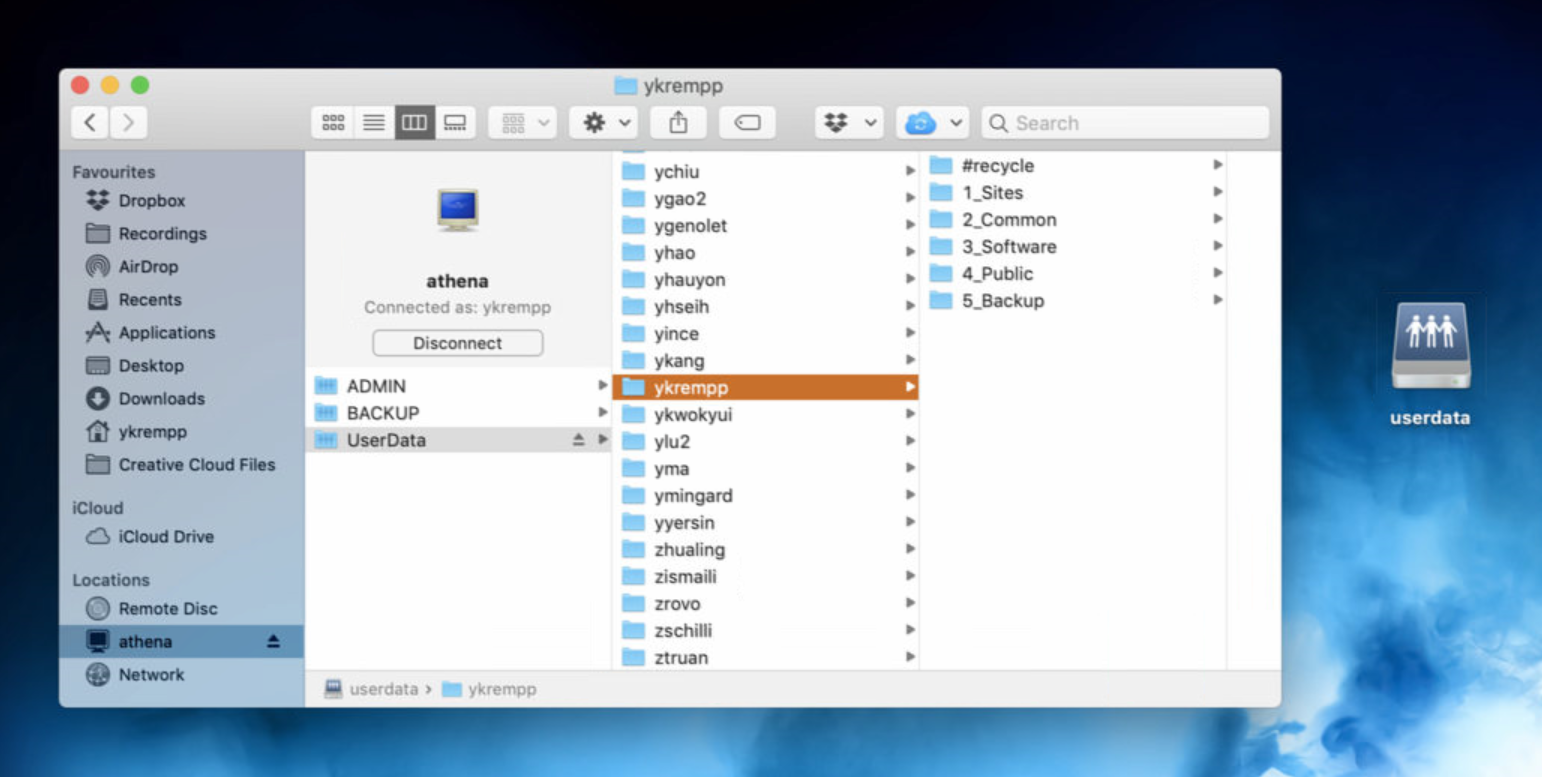This screenshot has height=777, width=1542.
Task: Open the userdata desktop drive icon
Action: [1430, 347]
